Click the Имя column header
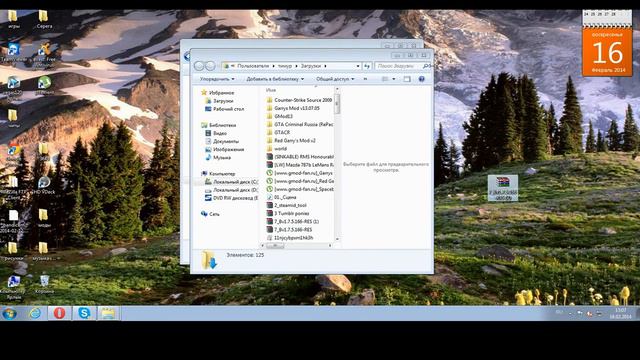The width and height of the screenshot is (640, 360). (271, 90)
